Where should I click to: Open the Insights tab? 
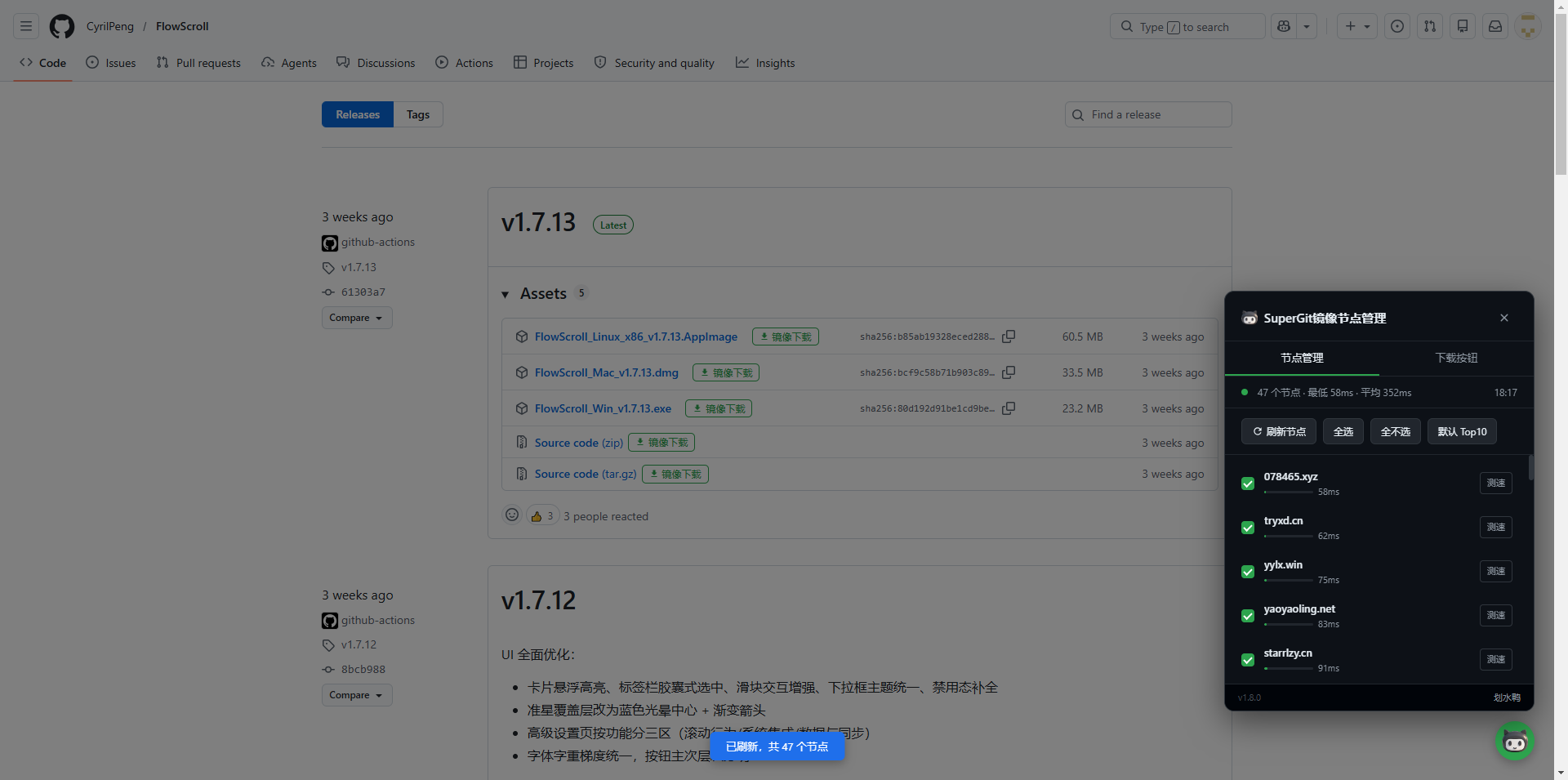tap(765, 63)
